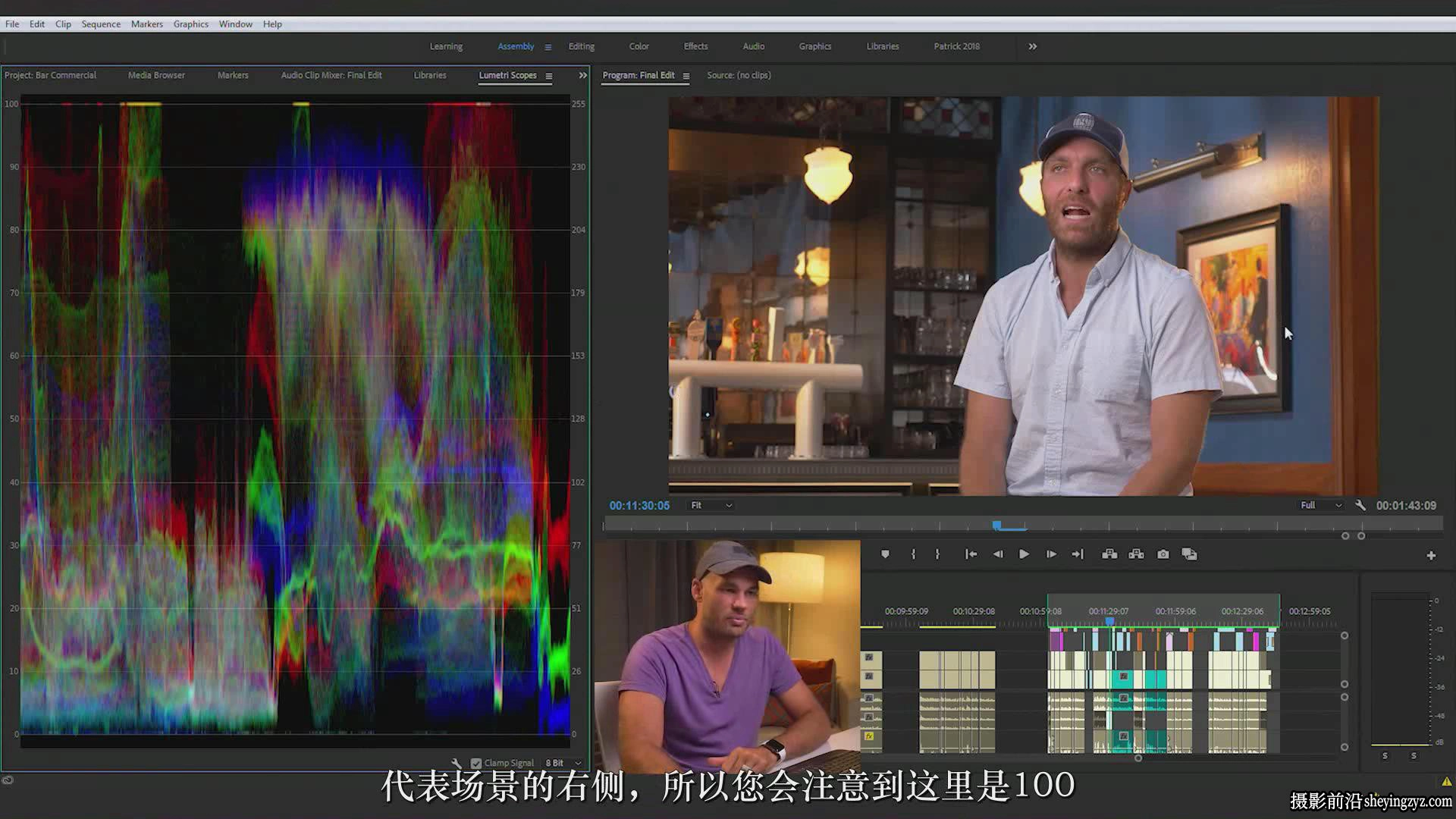Open the Fit zoom level dropdown

711,505
